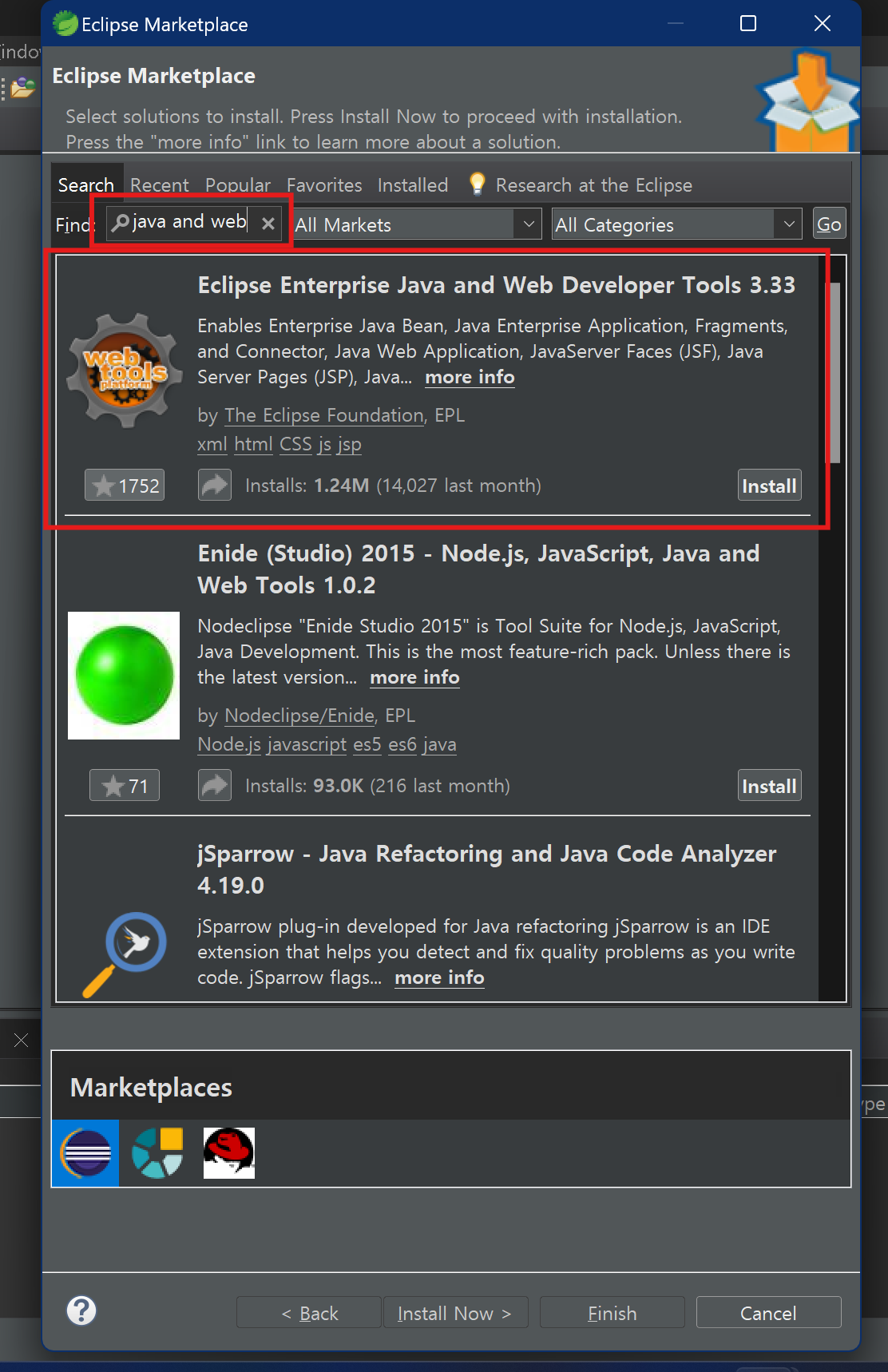The width and height of the screenshot is (888, 1372).
Task: Click the javascript tag link
Action: [307, 744]
